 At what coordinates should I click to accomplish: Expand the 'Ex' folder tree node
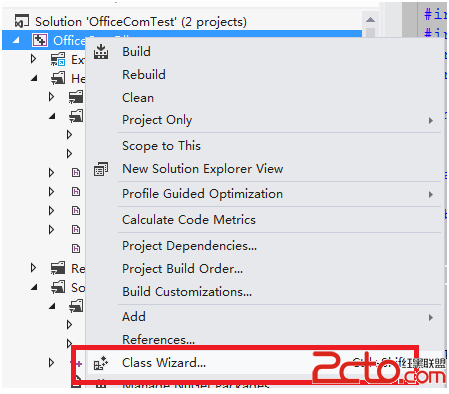pos(33,59)
